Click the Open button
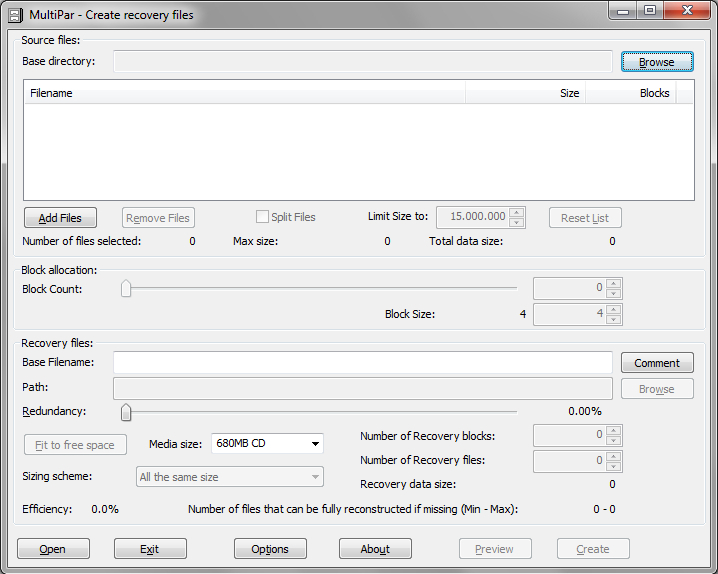Viewport: 718px width, 574px height. (x=53, y=548)
